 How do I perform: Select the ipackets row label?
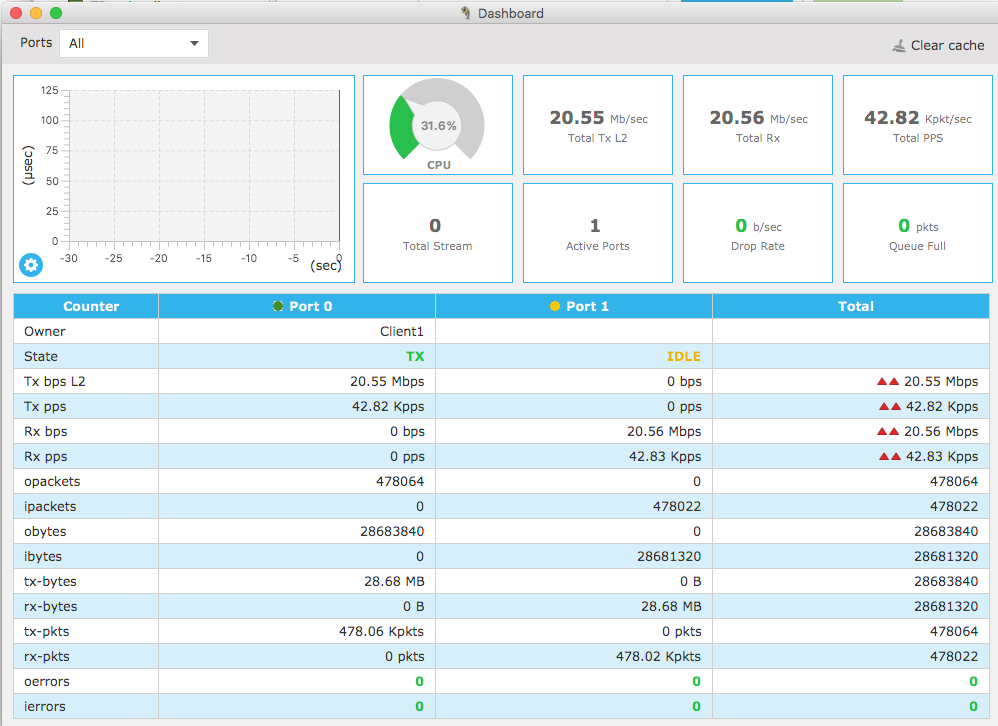(50, 506)
